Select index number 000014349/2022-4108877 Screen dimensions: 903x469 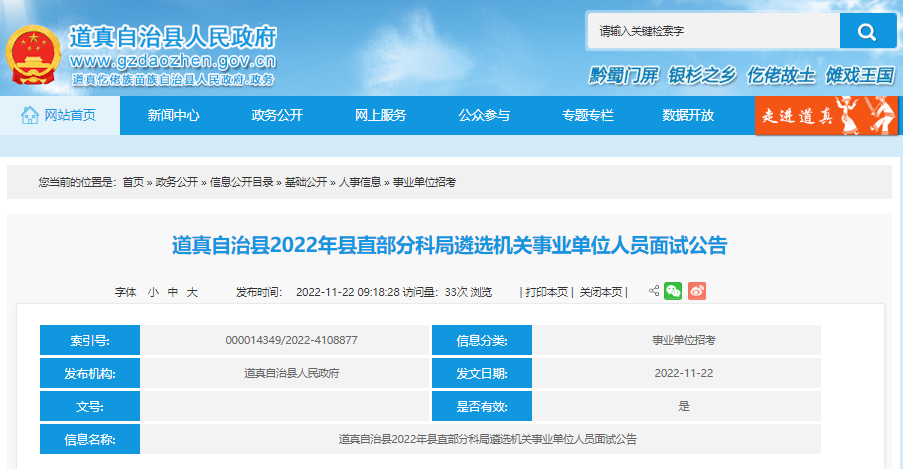click(x=291, y=340)
